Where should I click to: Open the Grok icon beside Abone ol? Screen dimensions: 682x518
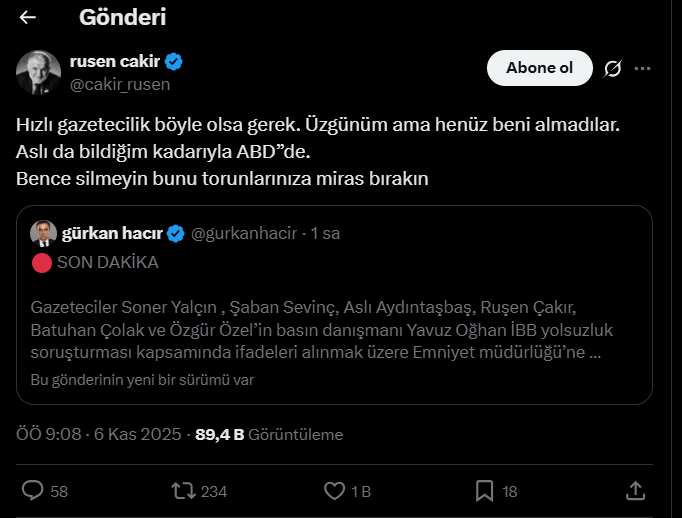tap(613, 68)
